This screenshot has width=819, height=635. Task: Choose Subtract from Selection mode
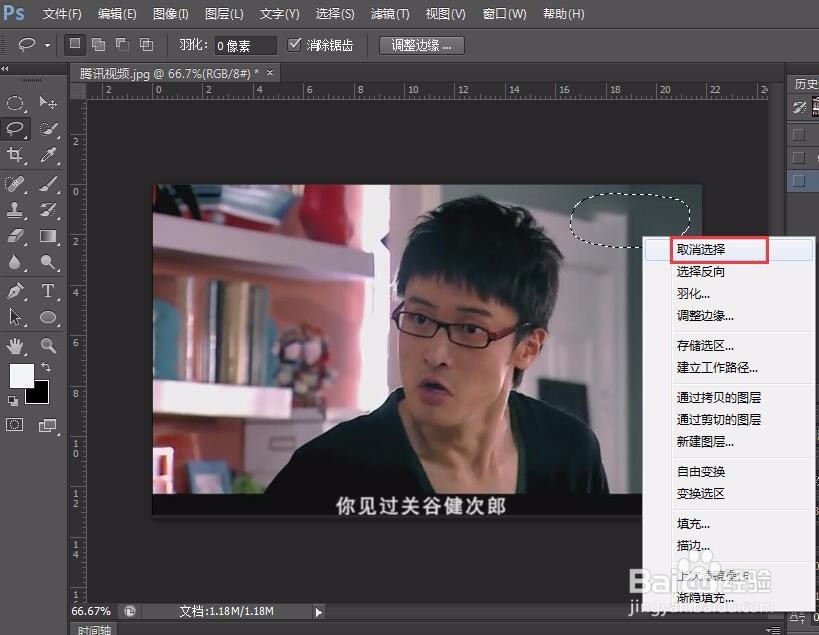[x=122, y=44]
